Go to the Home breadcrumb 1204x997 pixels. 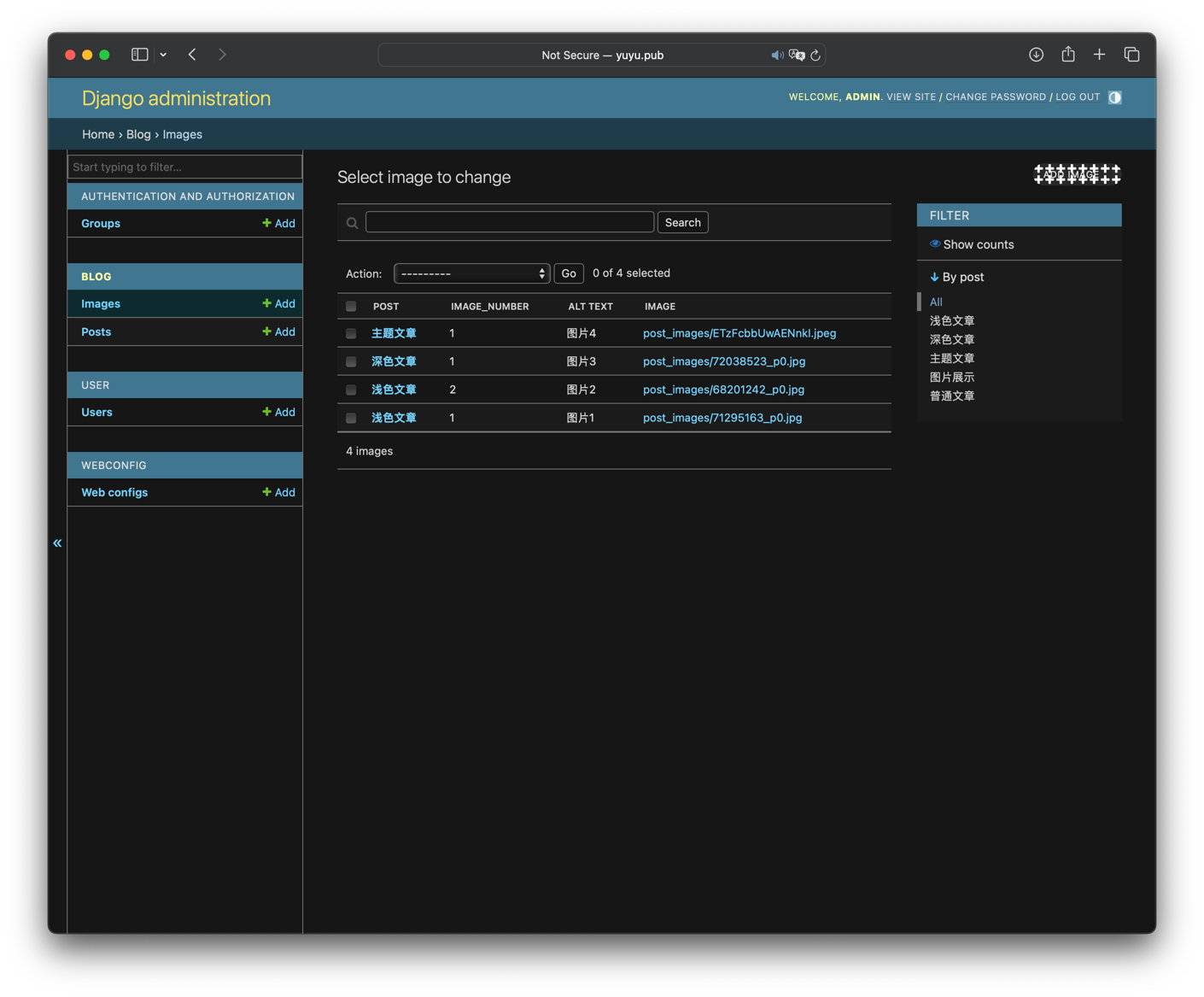[98, 134]
